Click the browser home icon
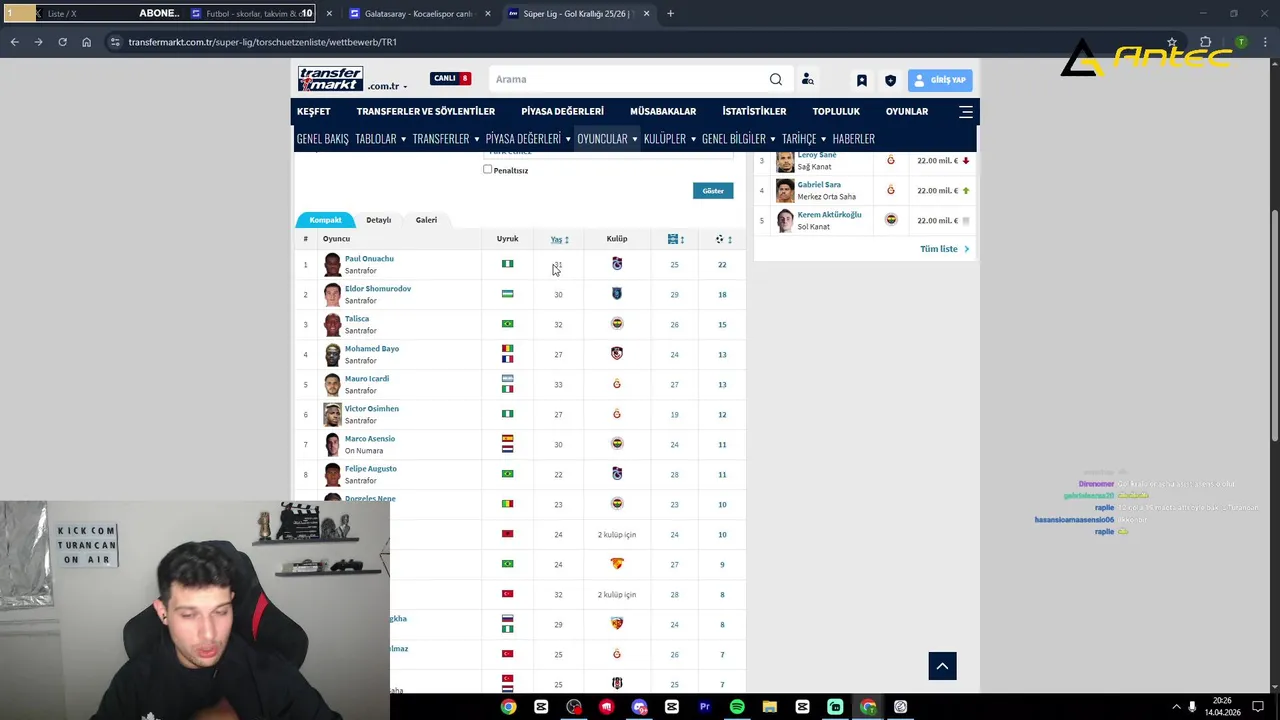This screenshot has width=1280, height=720. tap(87, 42)
